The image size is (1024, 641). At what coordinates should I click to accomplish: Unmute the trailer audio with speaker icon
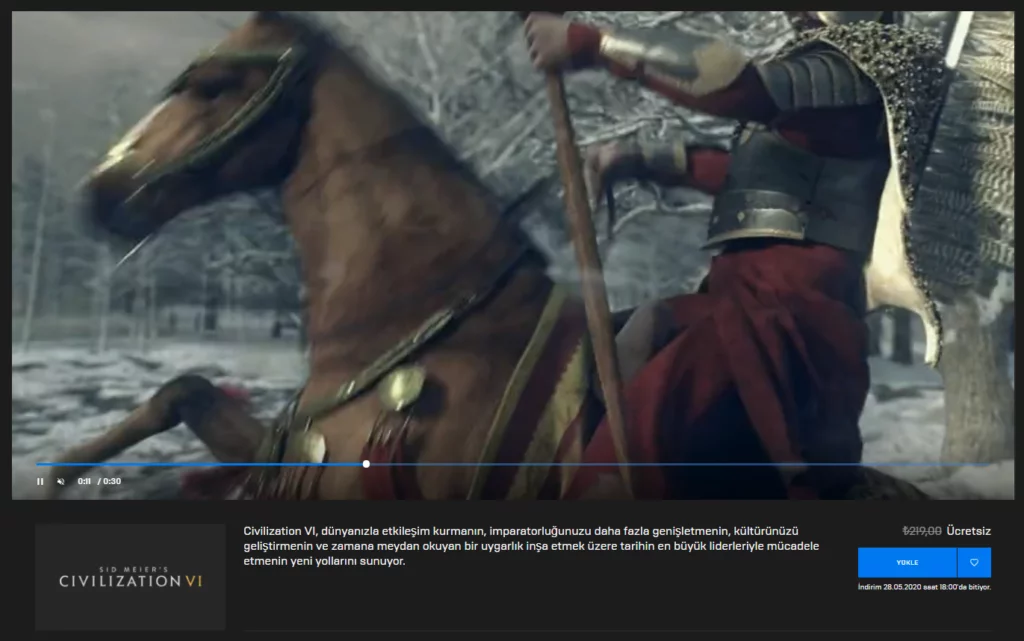pos(61,481)
